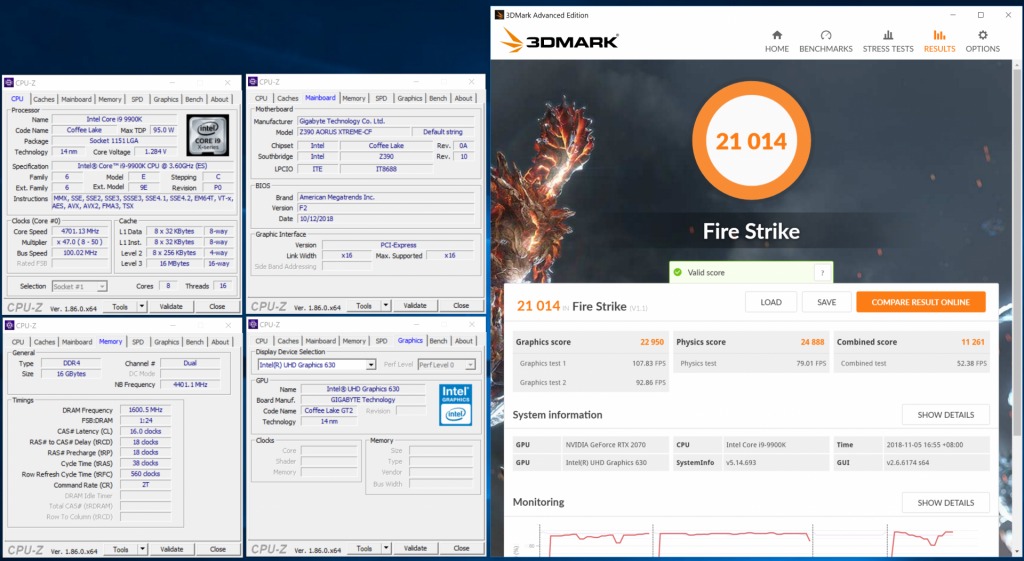Click CPU-Z app icon in CPU tab window title

click(x=9, y=83)
